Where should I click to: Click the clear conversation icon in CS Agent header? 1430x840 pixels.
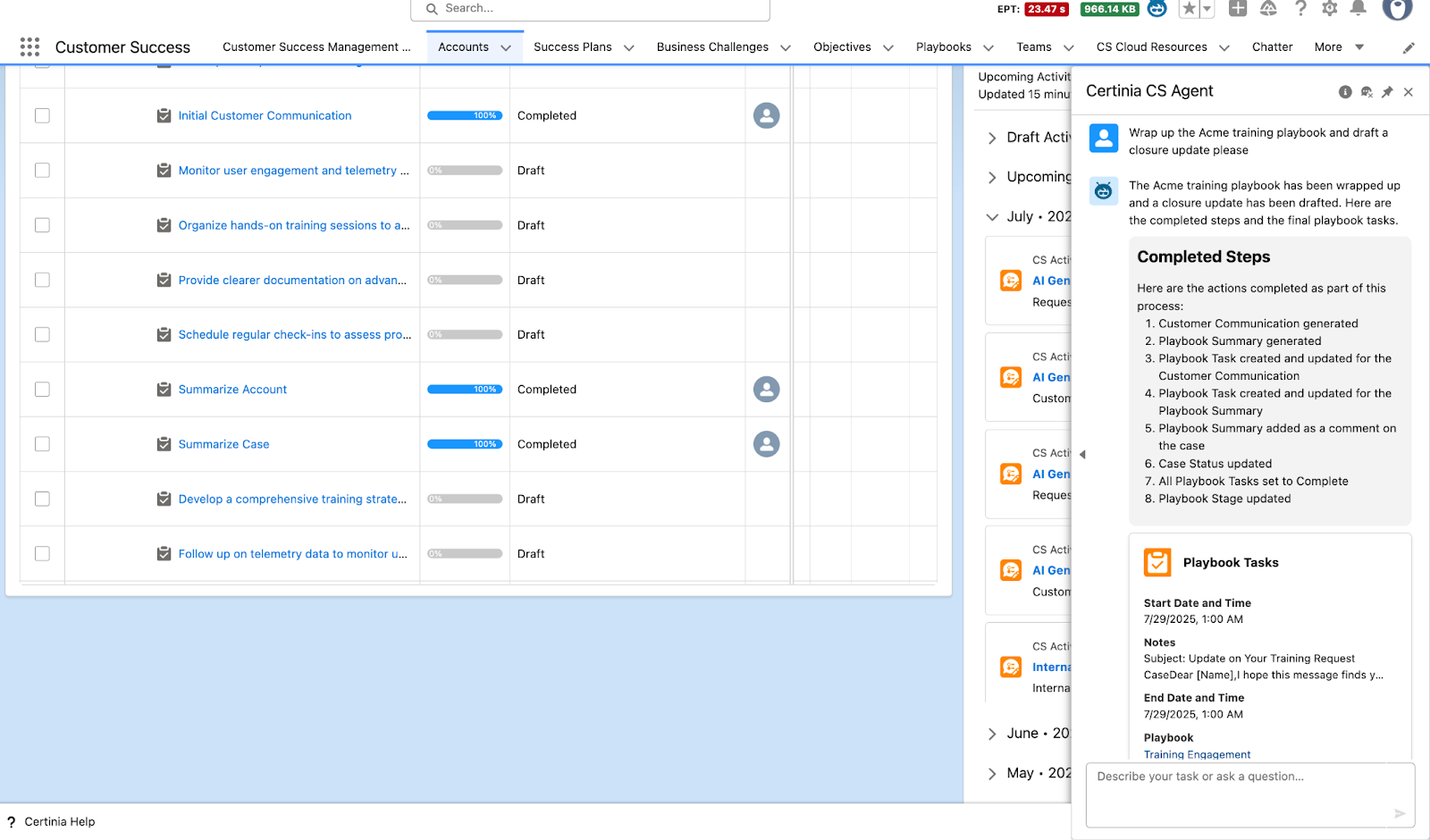(x=1367, y=91)
